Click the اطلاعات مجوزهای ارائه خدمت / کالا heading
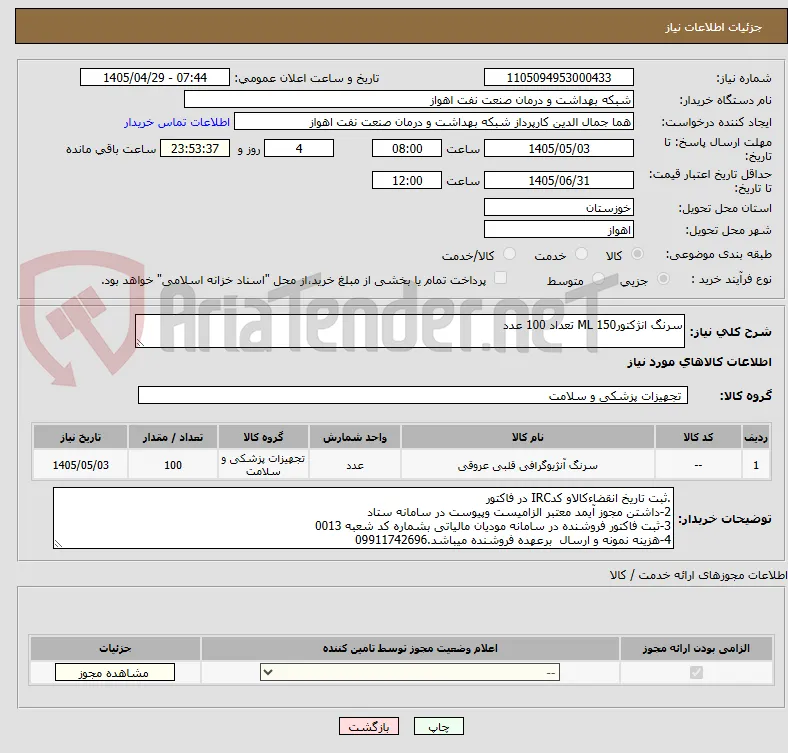 [x=698, y=575]
